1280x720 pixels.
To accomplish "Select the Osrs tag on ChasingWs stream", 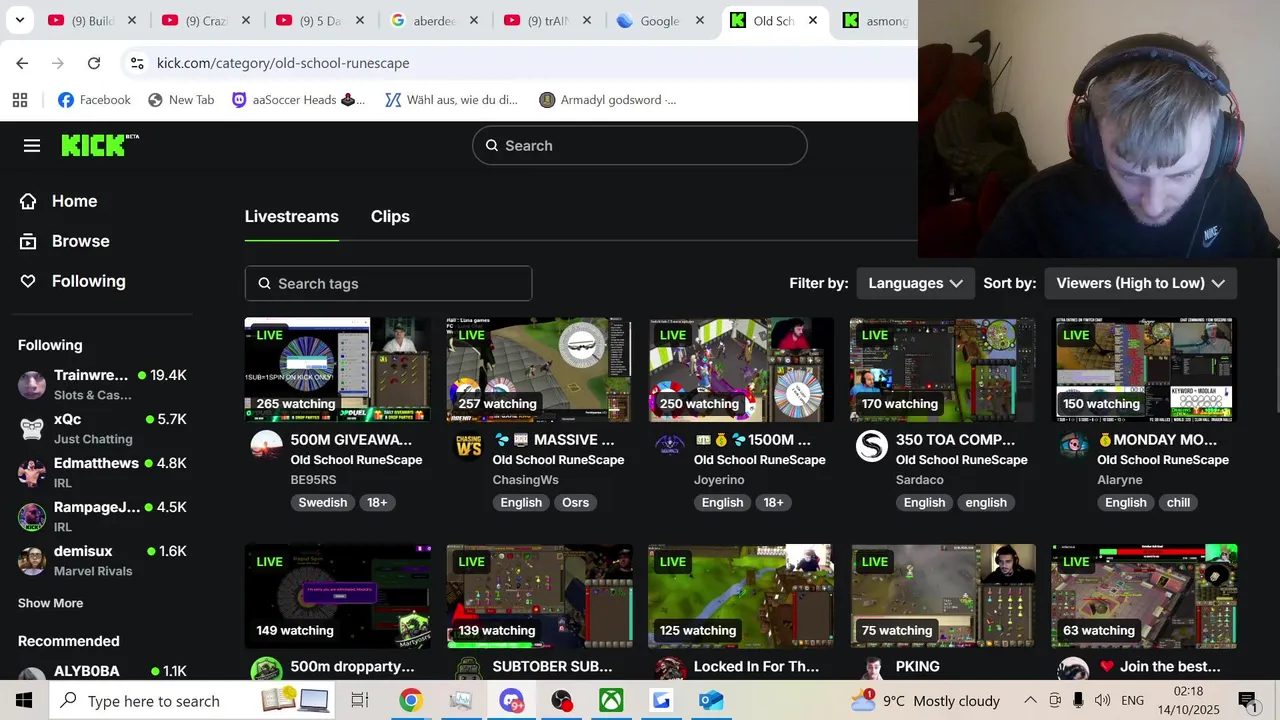I will 575,503.
